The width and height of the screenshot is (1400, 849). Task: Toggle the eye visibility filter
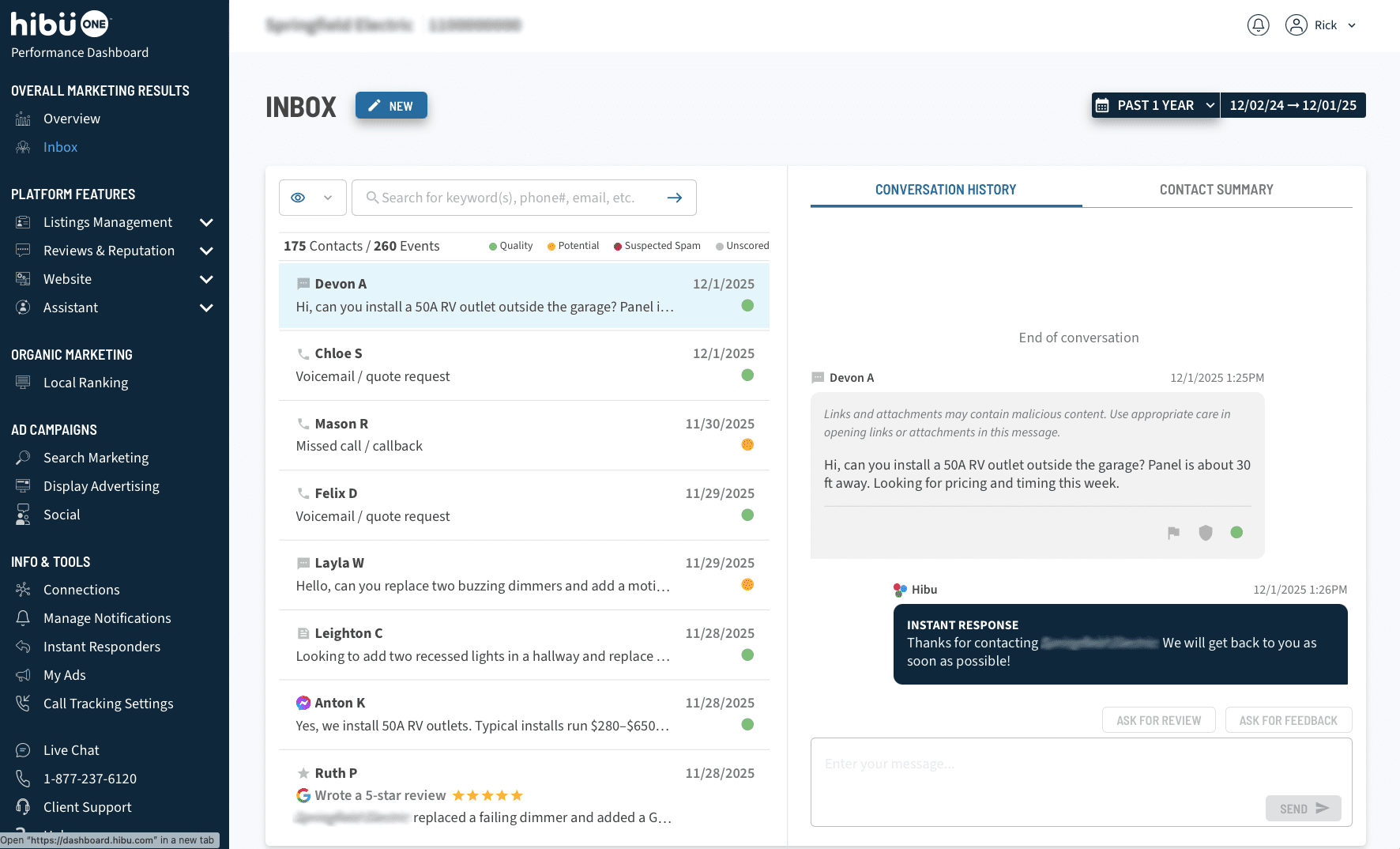click(298, 198)
